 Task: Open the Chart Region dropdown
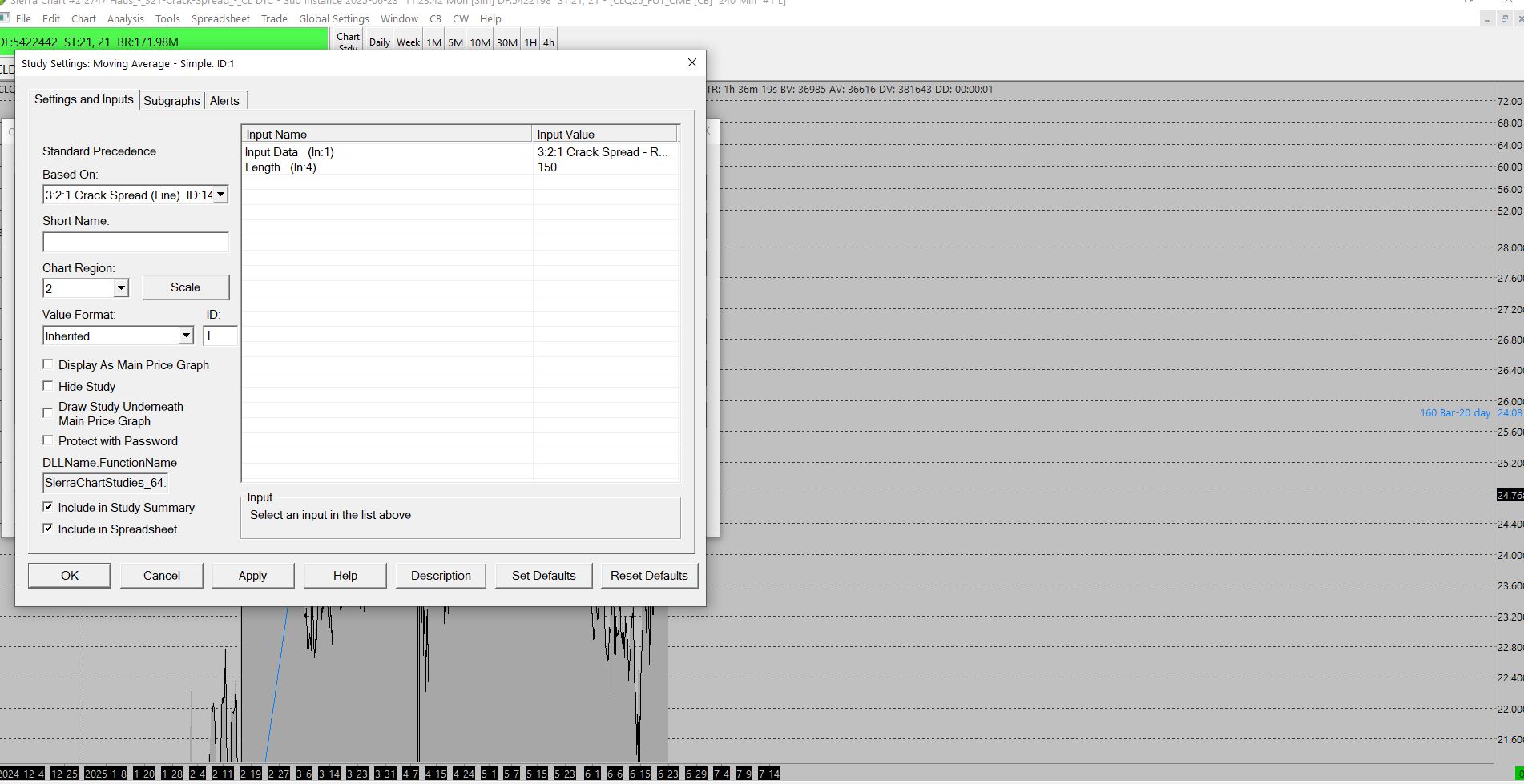tap(121, 287)
